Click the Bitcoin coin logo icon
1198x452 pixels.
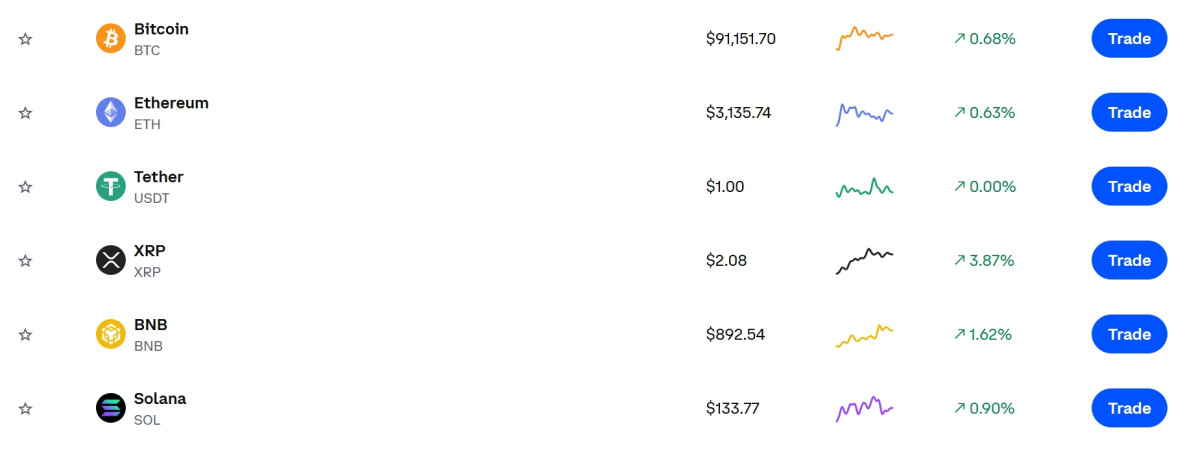click(110, 39)
